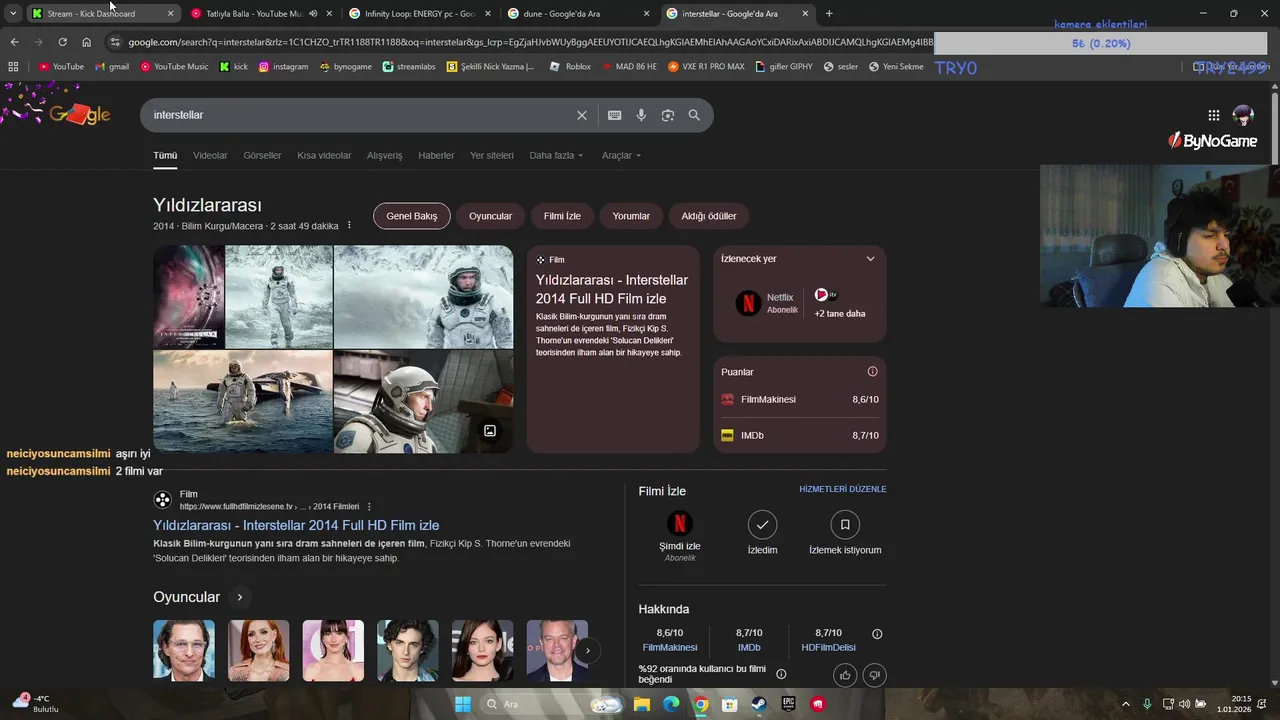
Task: Start voice search with microphone icon
Action: point(641,115)
